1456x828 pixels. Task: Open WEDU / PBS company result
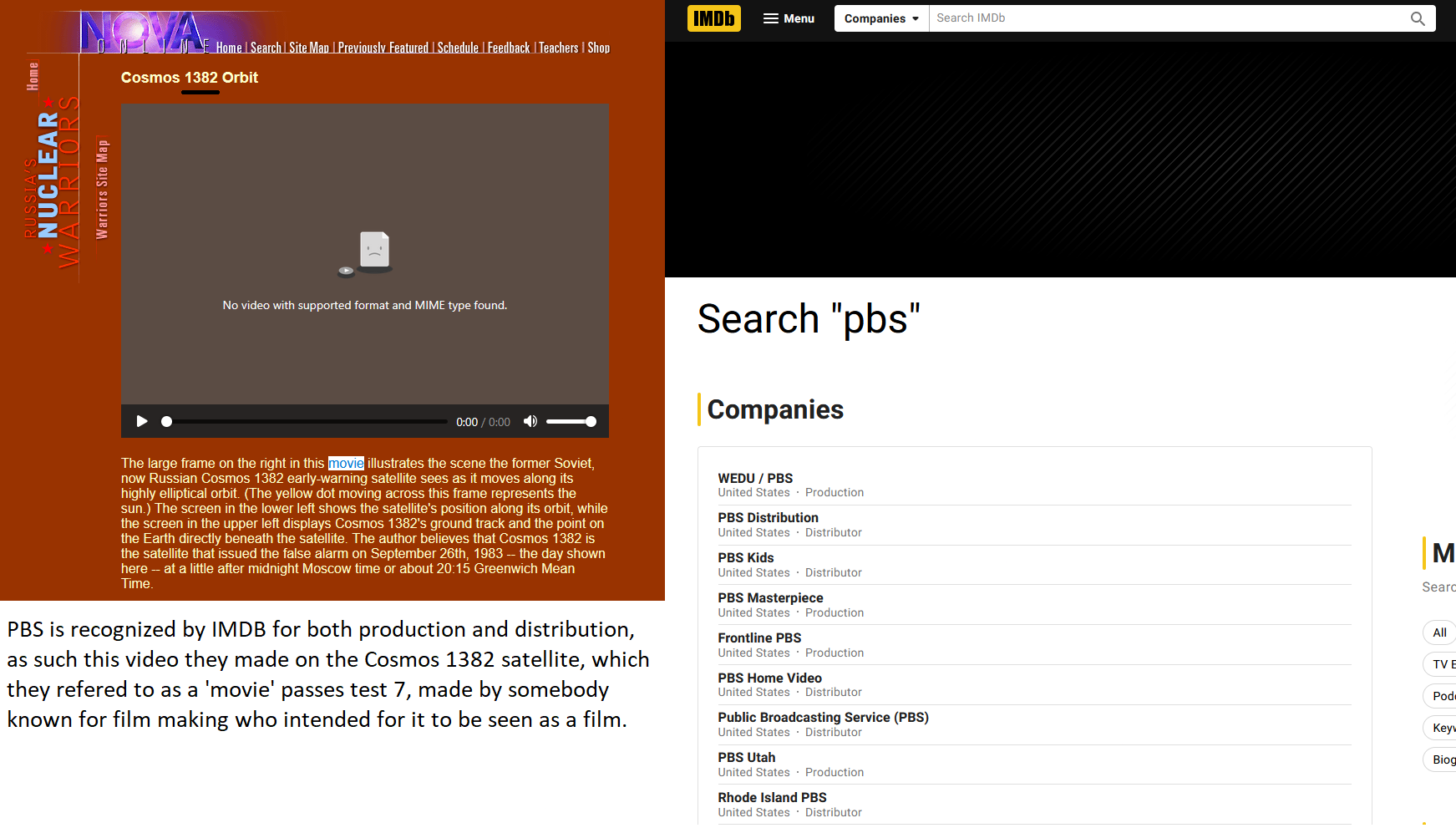click(x=755, y=479)
